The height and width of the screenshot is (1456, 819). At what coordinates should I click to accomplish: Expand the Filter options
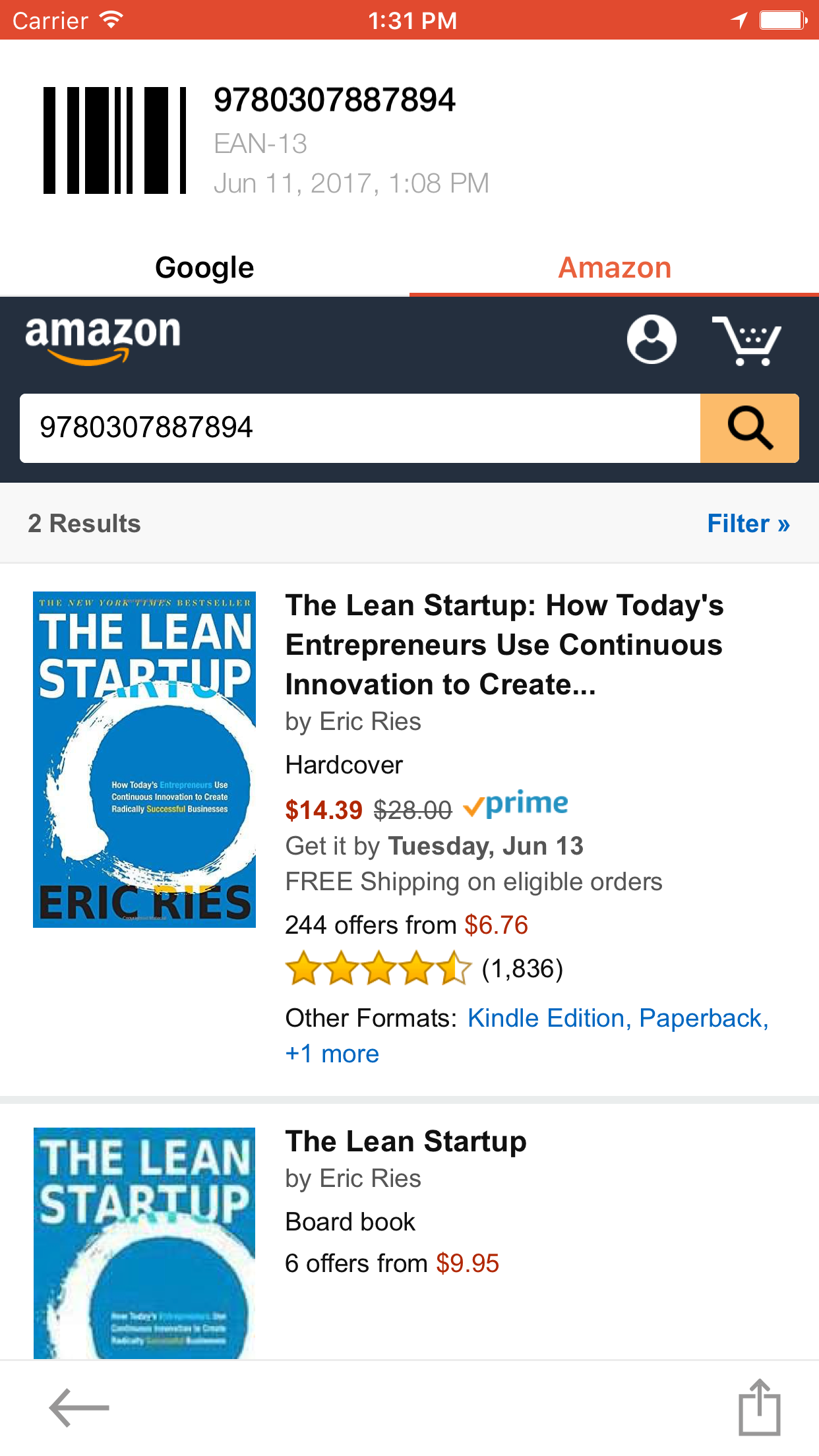[748, 524]
